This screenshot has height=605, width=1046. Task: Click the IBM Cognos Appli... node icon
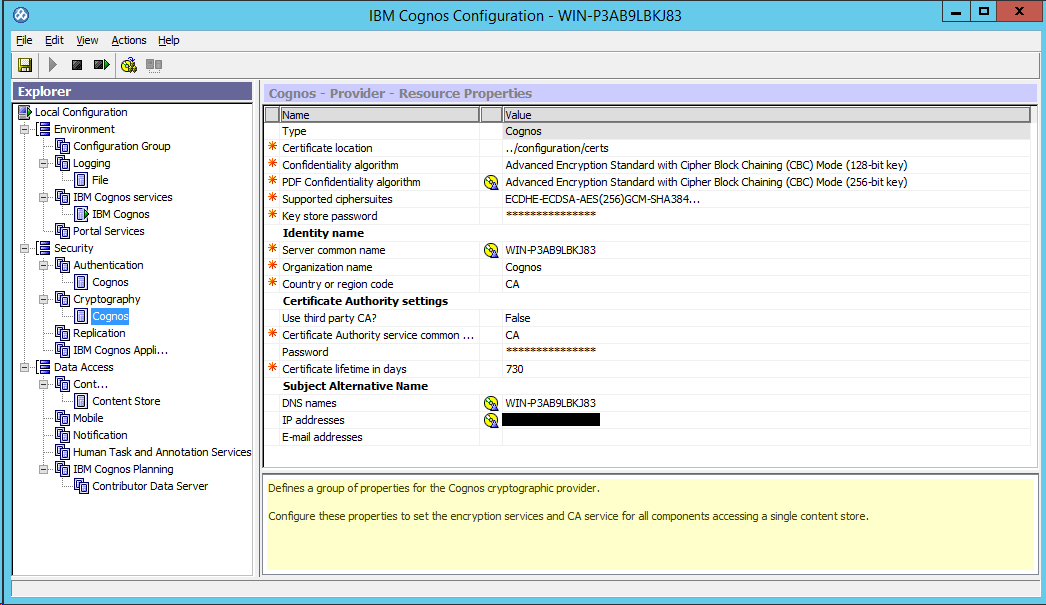(63, 350)
